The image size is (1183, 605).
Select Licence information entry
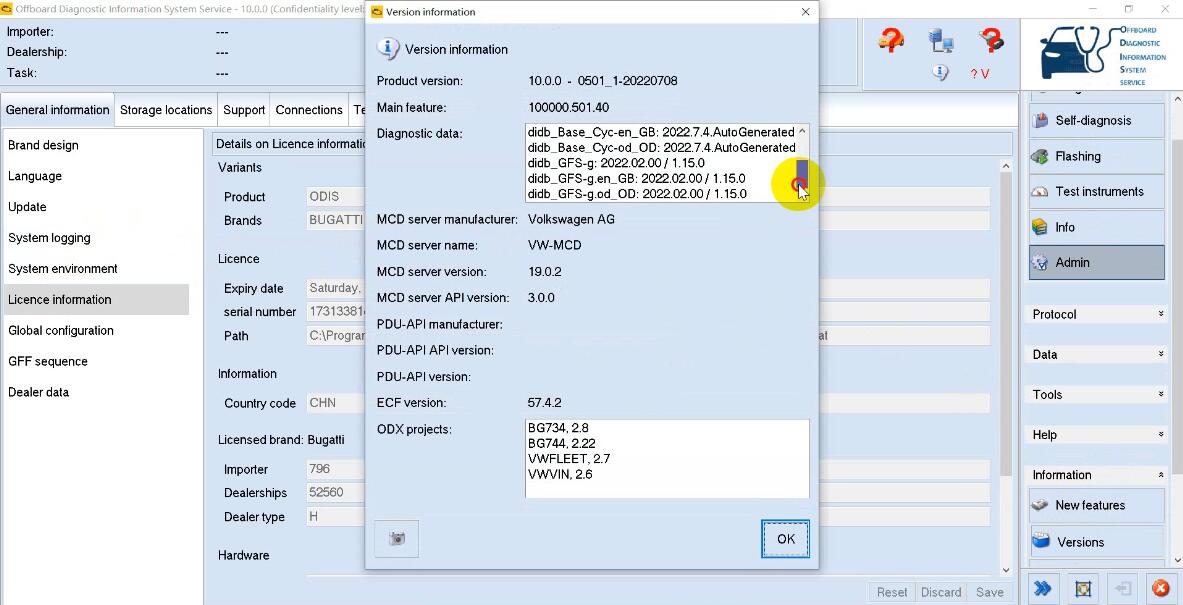[x=96, y=299]
